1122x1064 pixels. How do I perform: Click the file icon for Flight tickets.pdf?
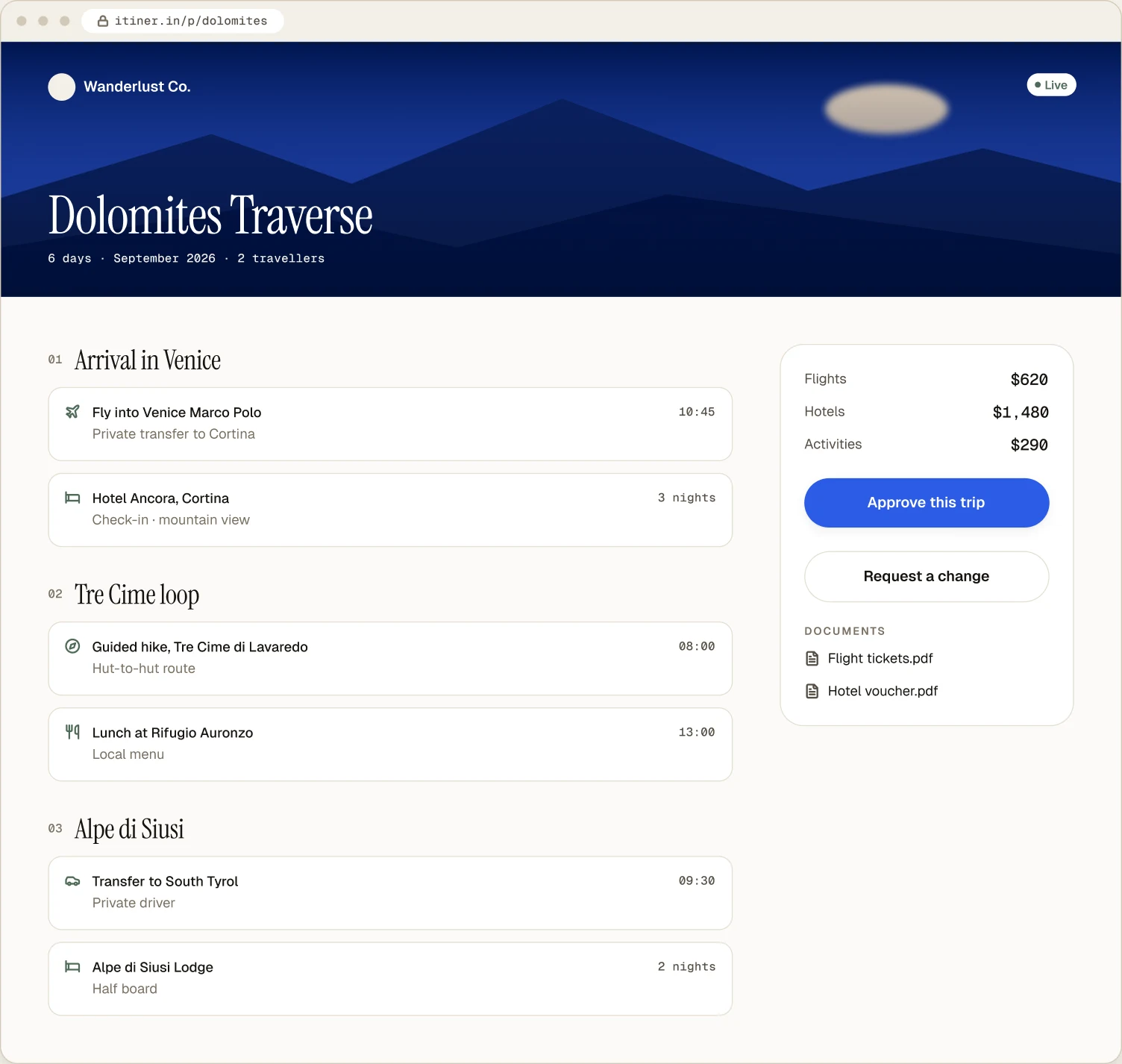pyautogui.click(x=812, y=658)
